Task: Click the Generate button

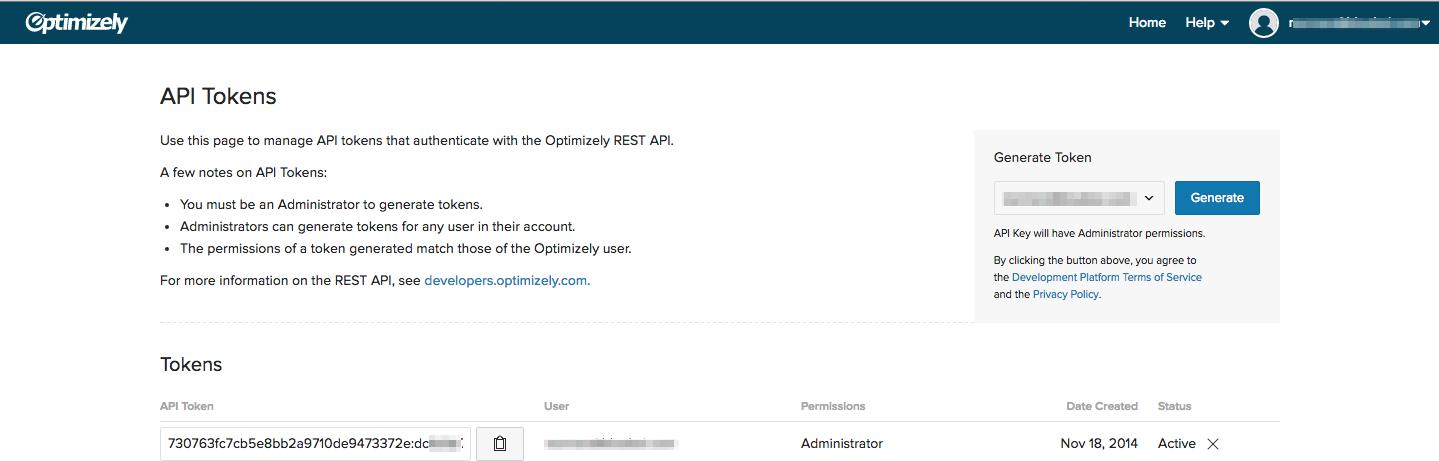Action: (x=1217, y=198)
